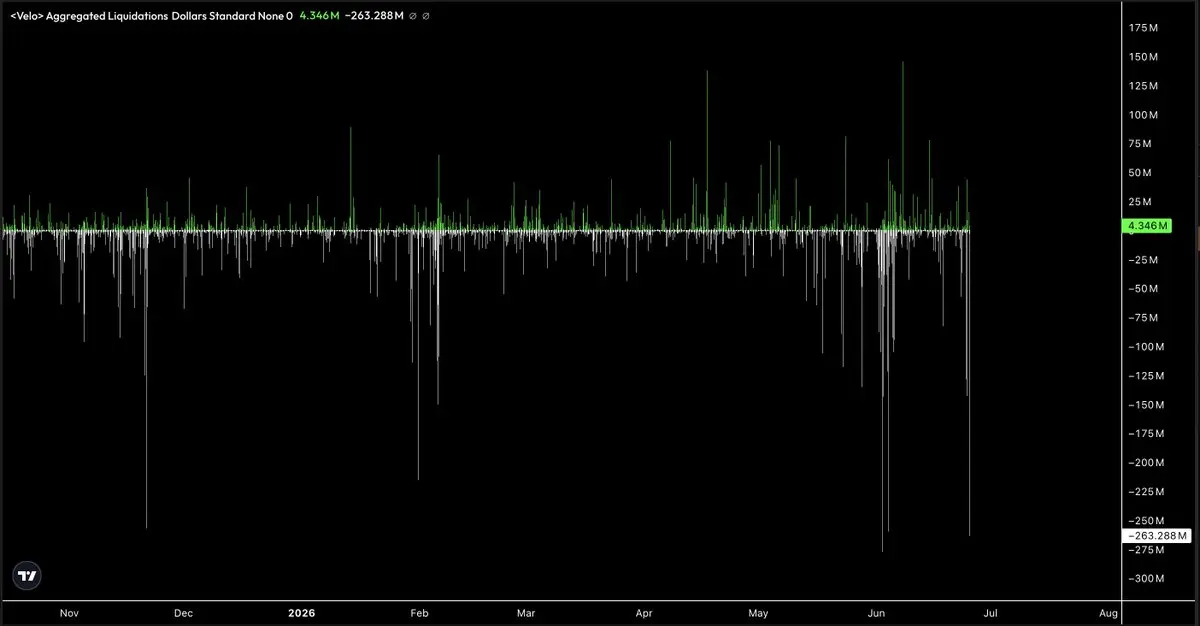Click the May label on the time axis

click(x=759, y=612)
